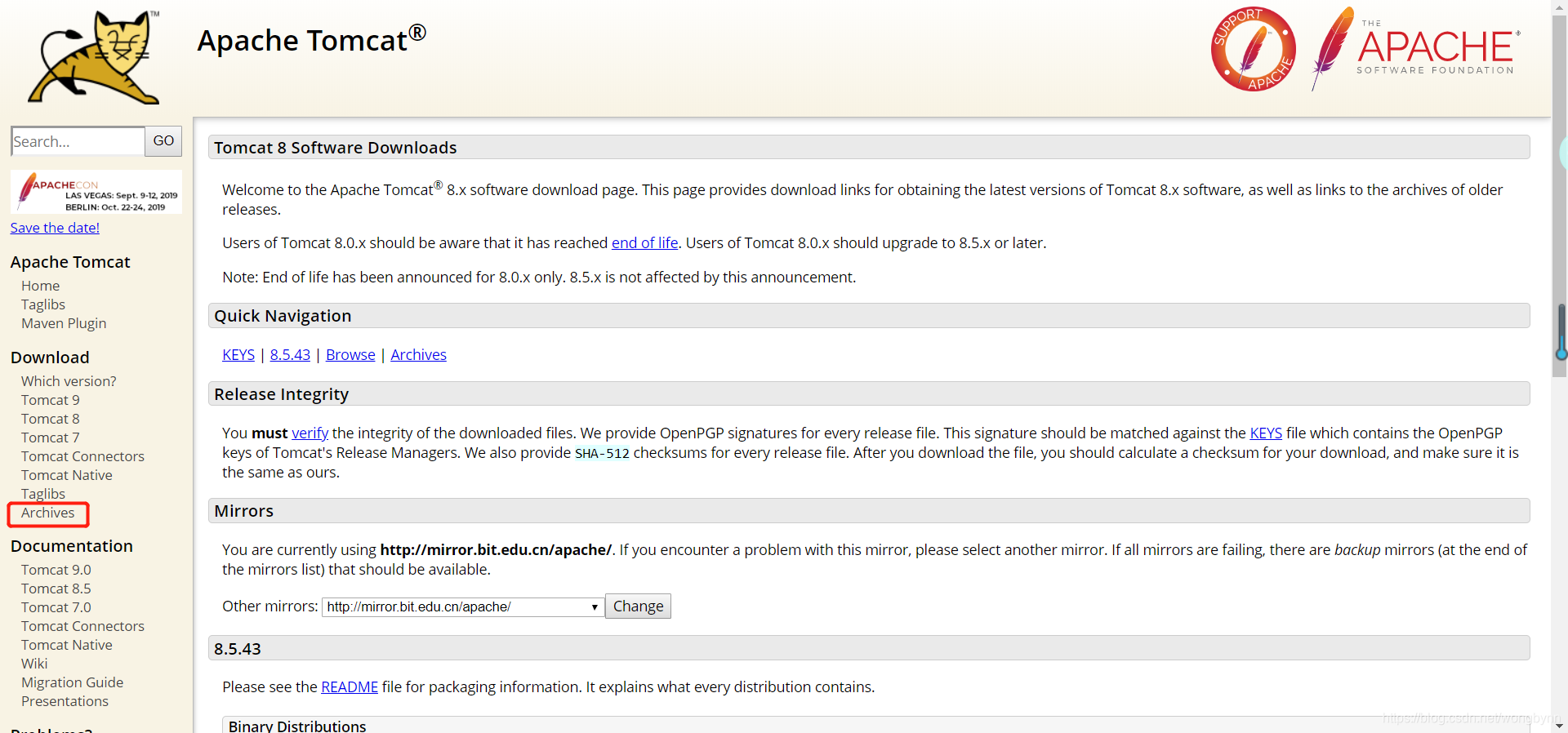The image size is (1568, 733).
Task: Click the scrollbar up arrow
Action: (1561, 7)
